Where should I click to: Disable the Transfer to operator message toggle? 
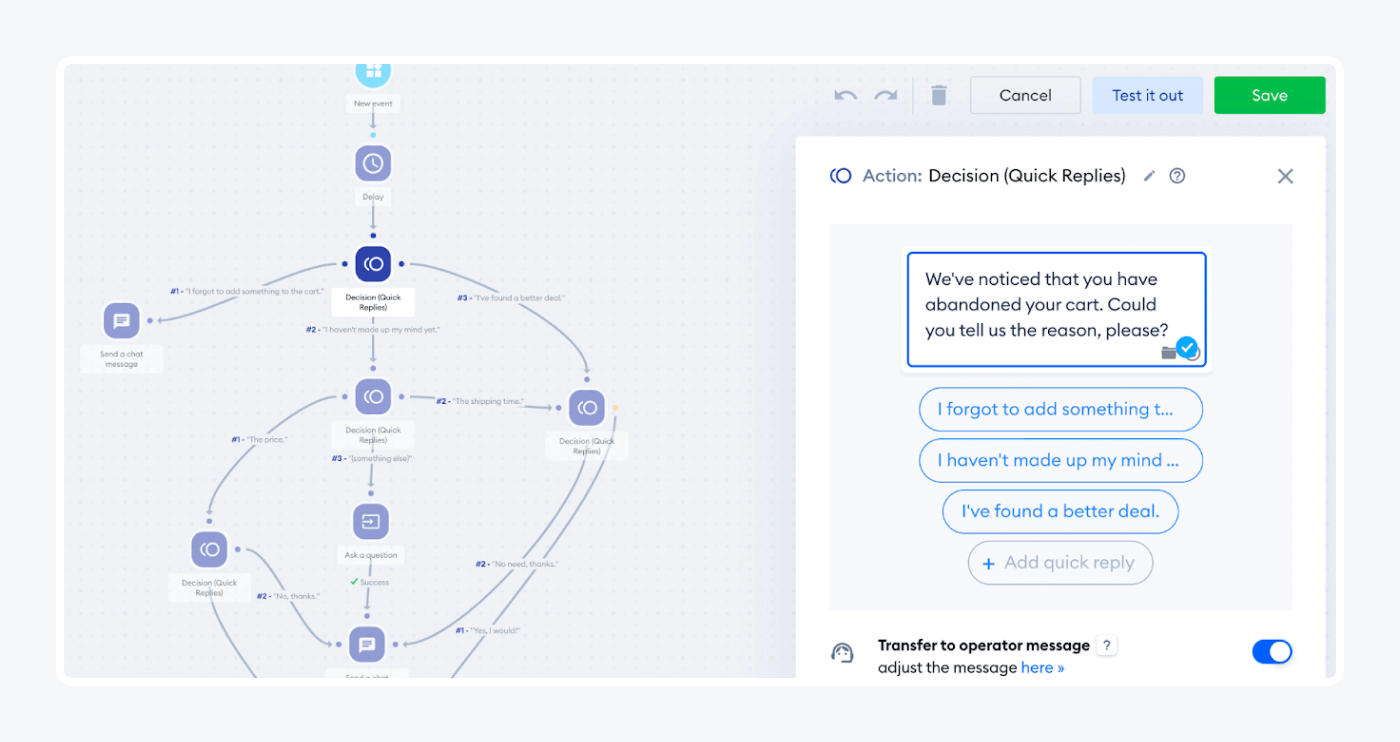[1271, 651]
